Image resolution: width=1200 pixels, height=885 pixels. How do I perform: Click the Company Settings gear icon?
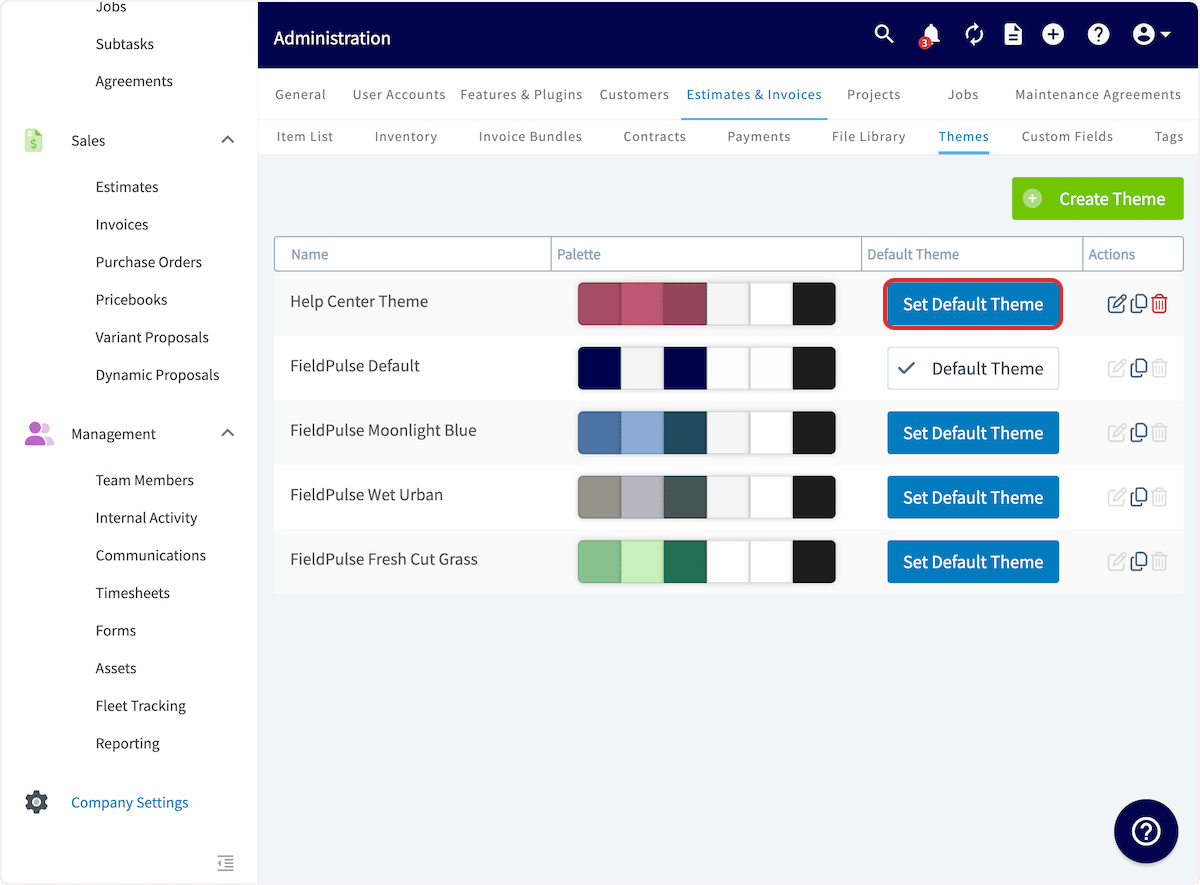click(x=37, y=802)
